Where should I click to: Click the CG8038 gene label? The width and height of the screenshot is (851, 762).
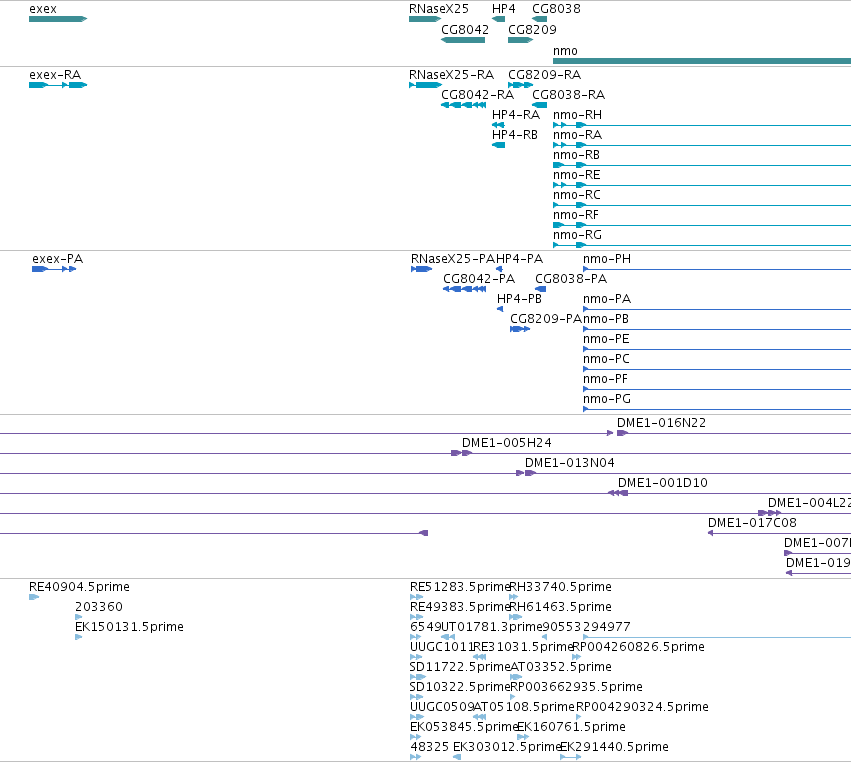click(x=556, y=9)
